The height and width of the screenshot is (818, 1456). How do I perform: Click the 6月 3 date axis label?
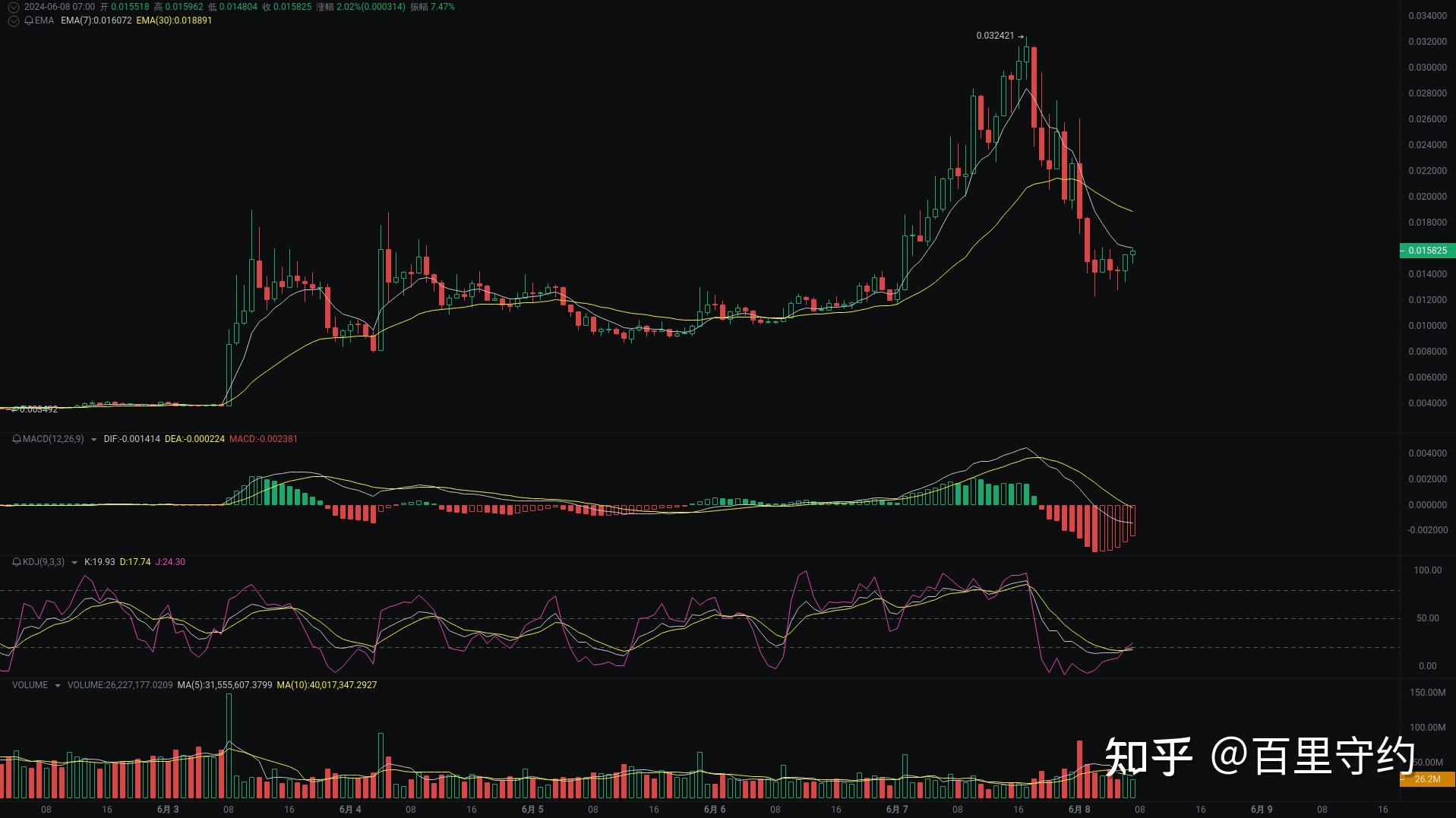[x=168, y=810]
